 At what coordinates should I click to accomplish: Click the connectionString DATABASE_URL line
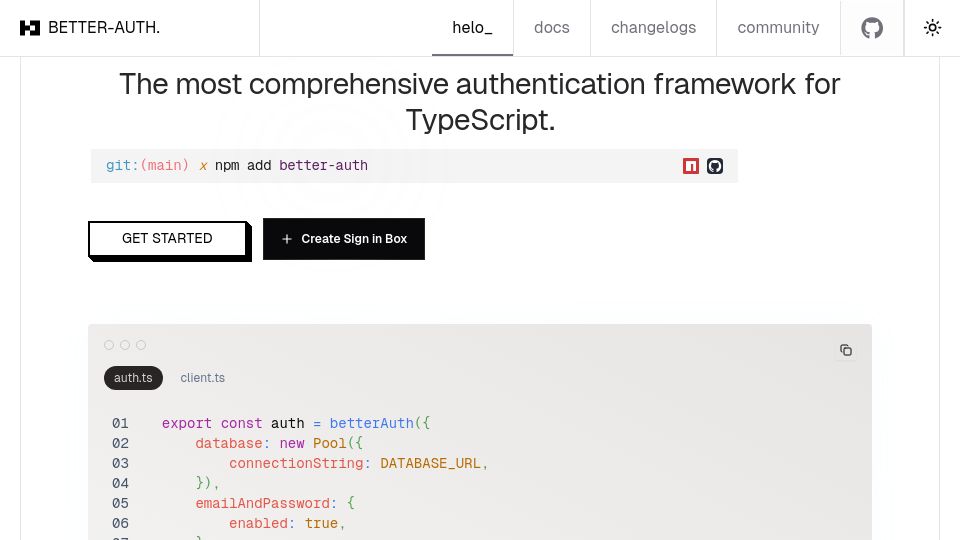click(359, 463)
